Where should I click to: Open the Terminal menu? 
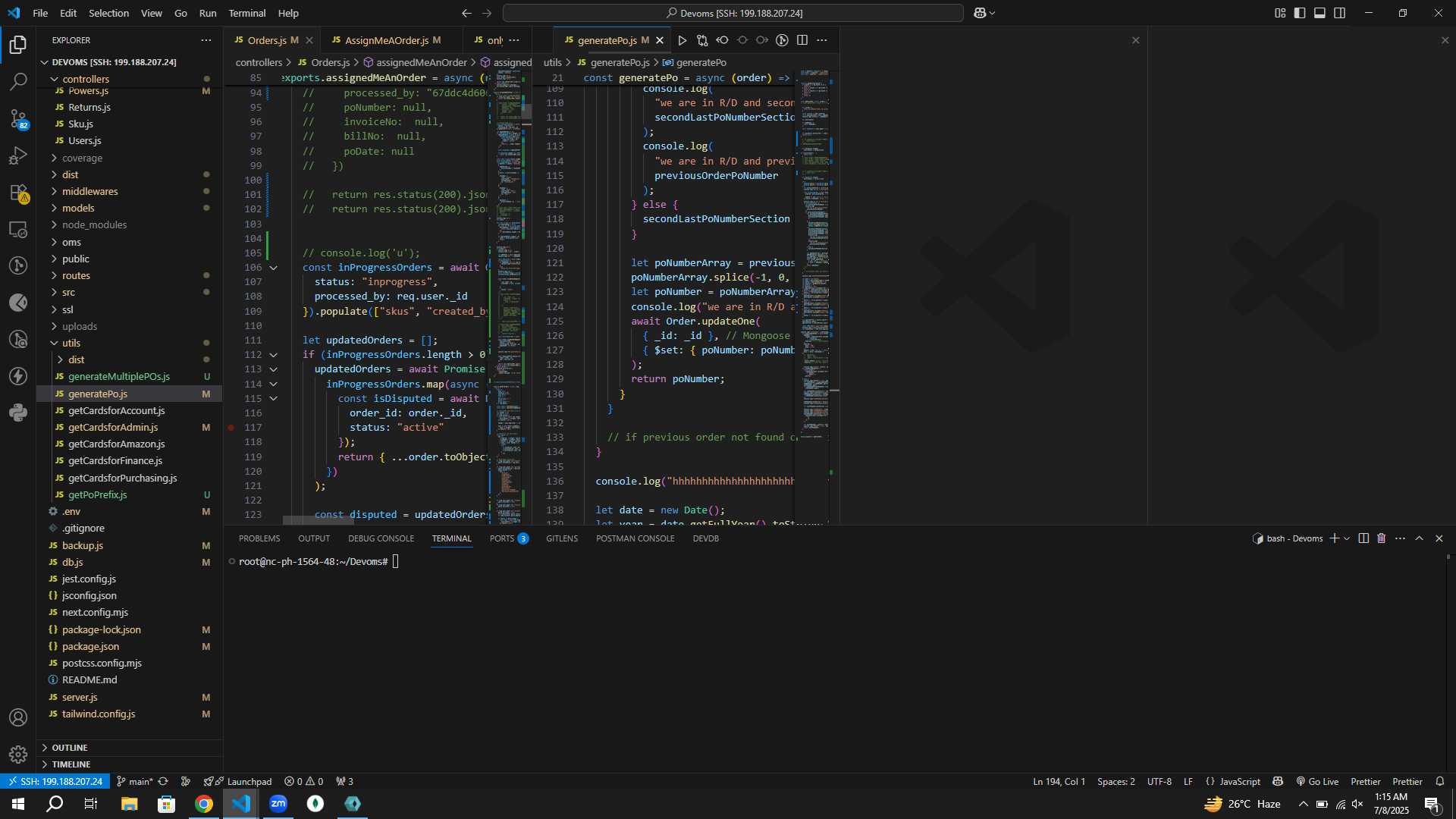click(x=247, y=13)
